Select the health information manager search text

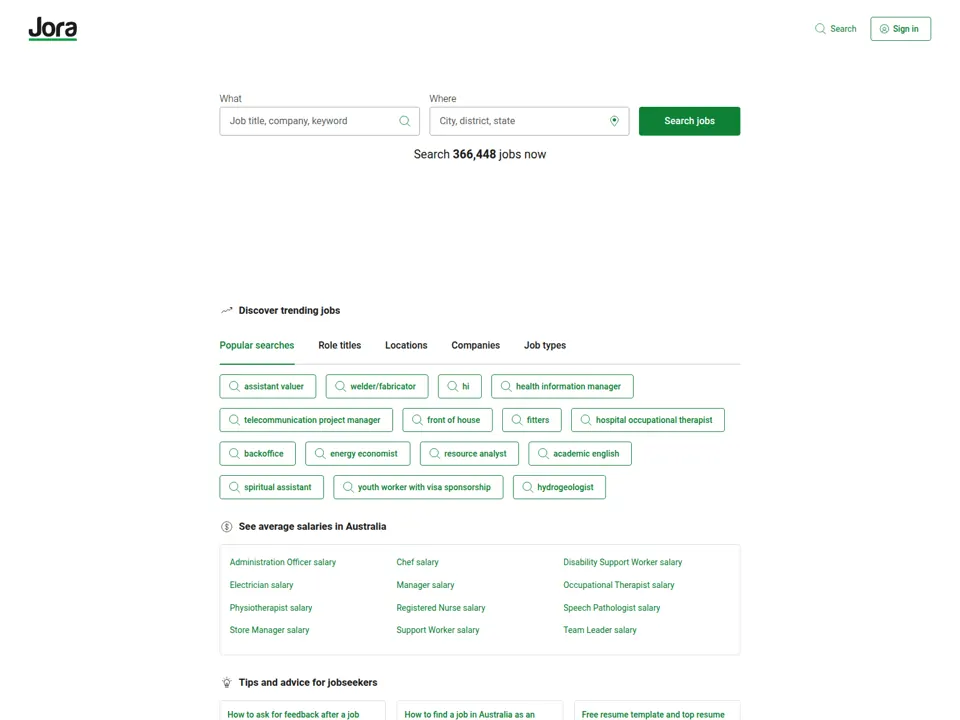click(568, 386)
